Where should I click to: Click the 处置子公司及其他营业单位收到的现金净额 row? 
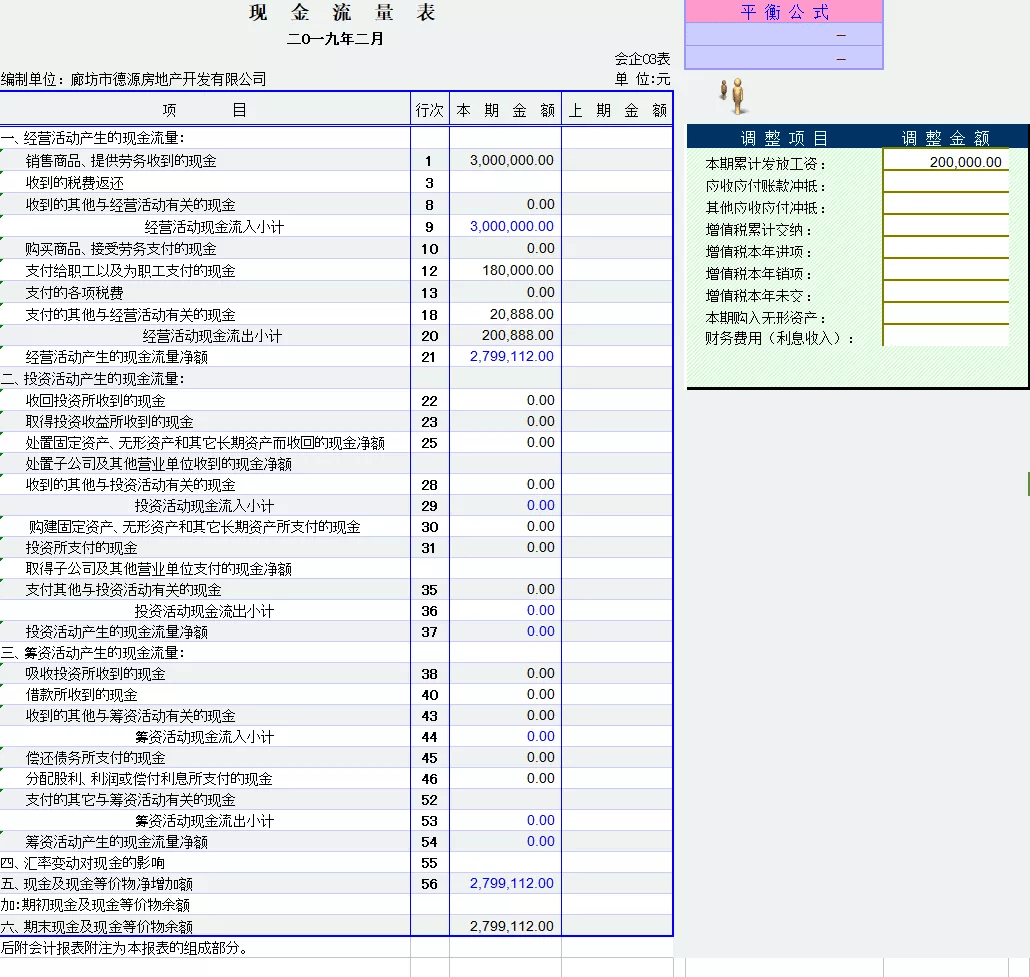tap(158, 463)
